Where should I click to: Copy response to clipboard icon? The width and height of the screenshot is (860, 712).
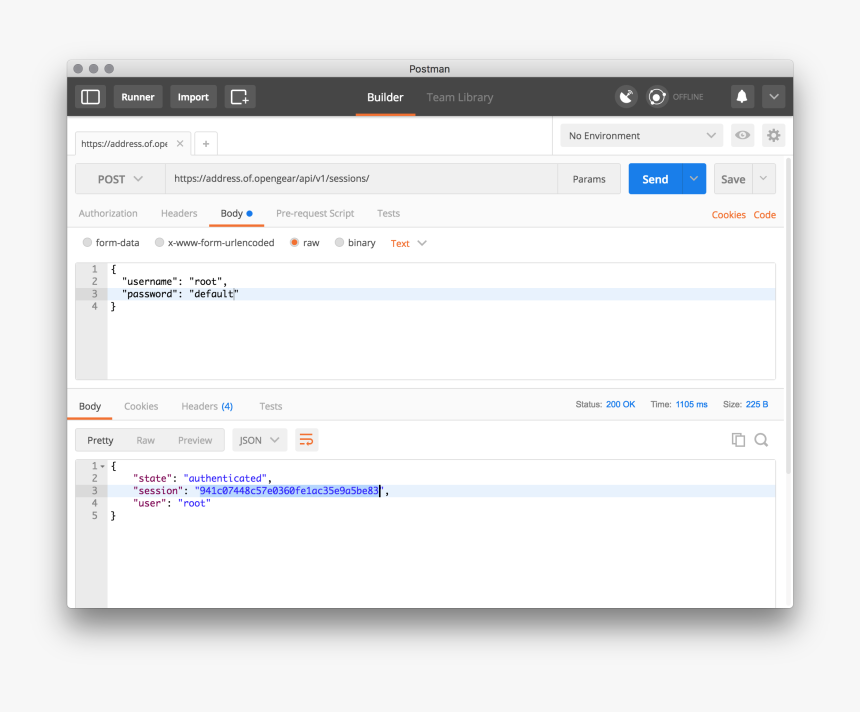(738, 440)
